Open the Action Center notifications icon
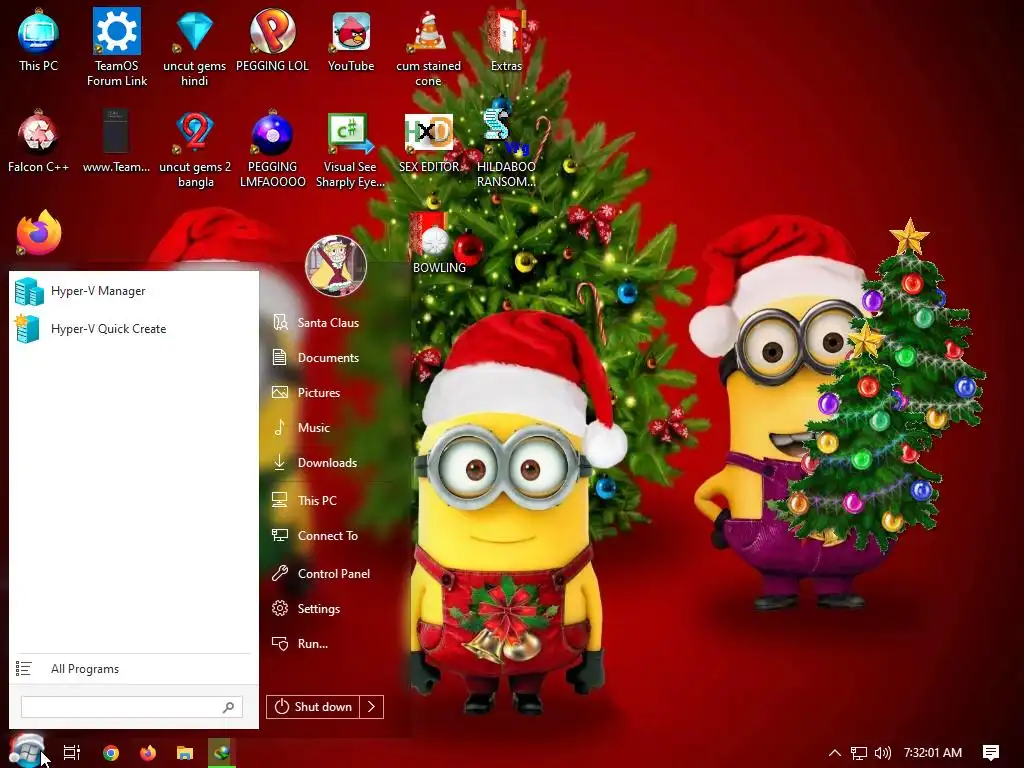 pyautogui.click(x=991, y=752)
